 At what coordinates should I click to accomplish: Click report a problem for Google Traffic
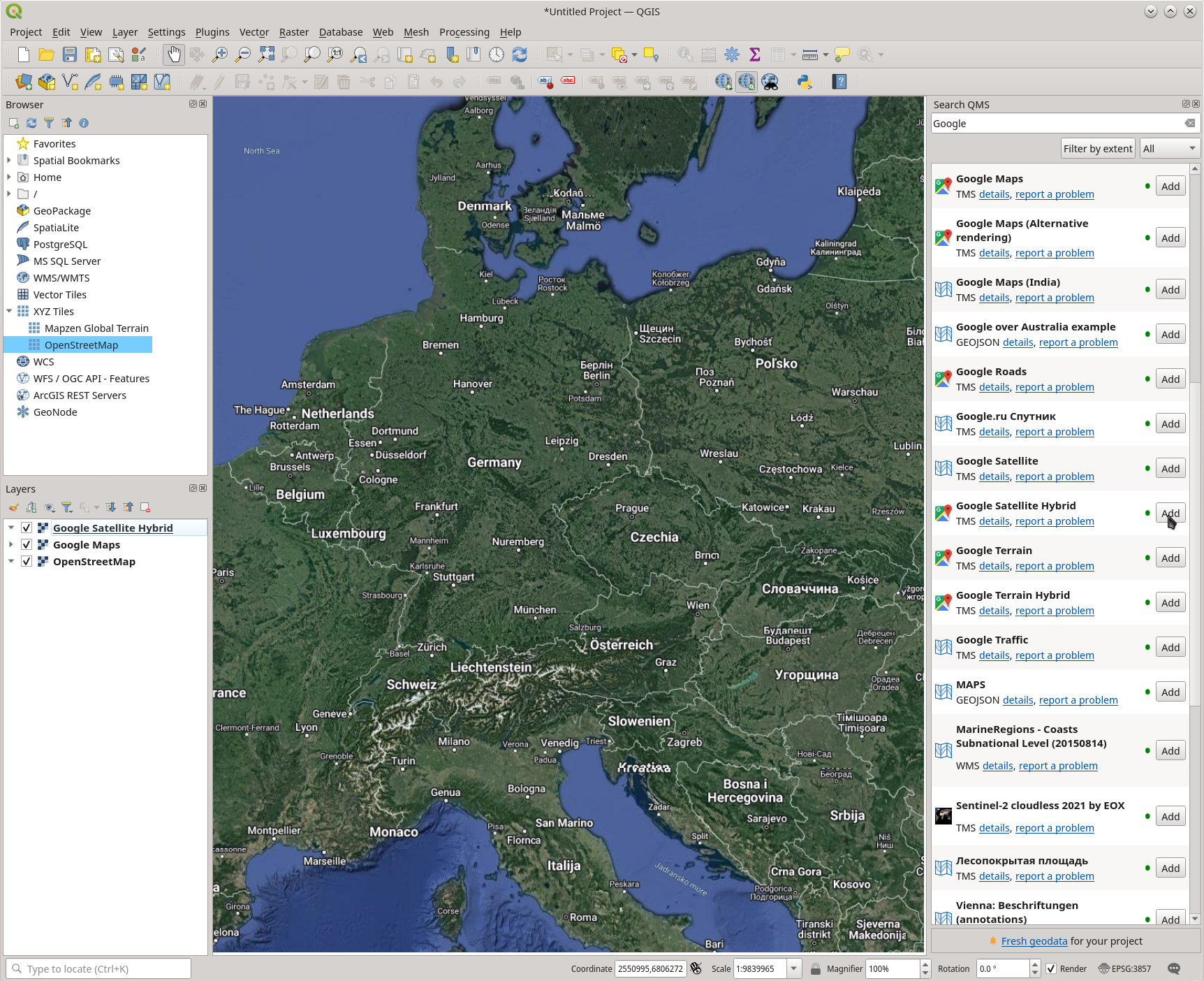click(1055, 655)
